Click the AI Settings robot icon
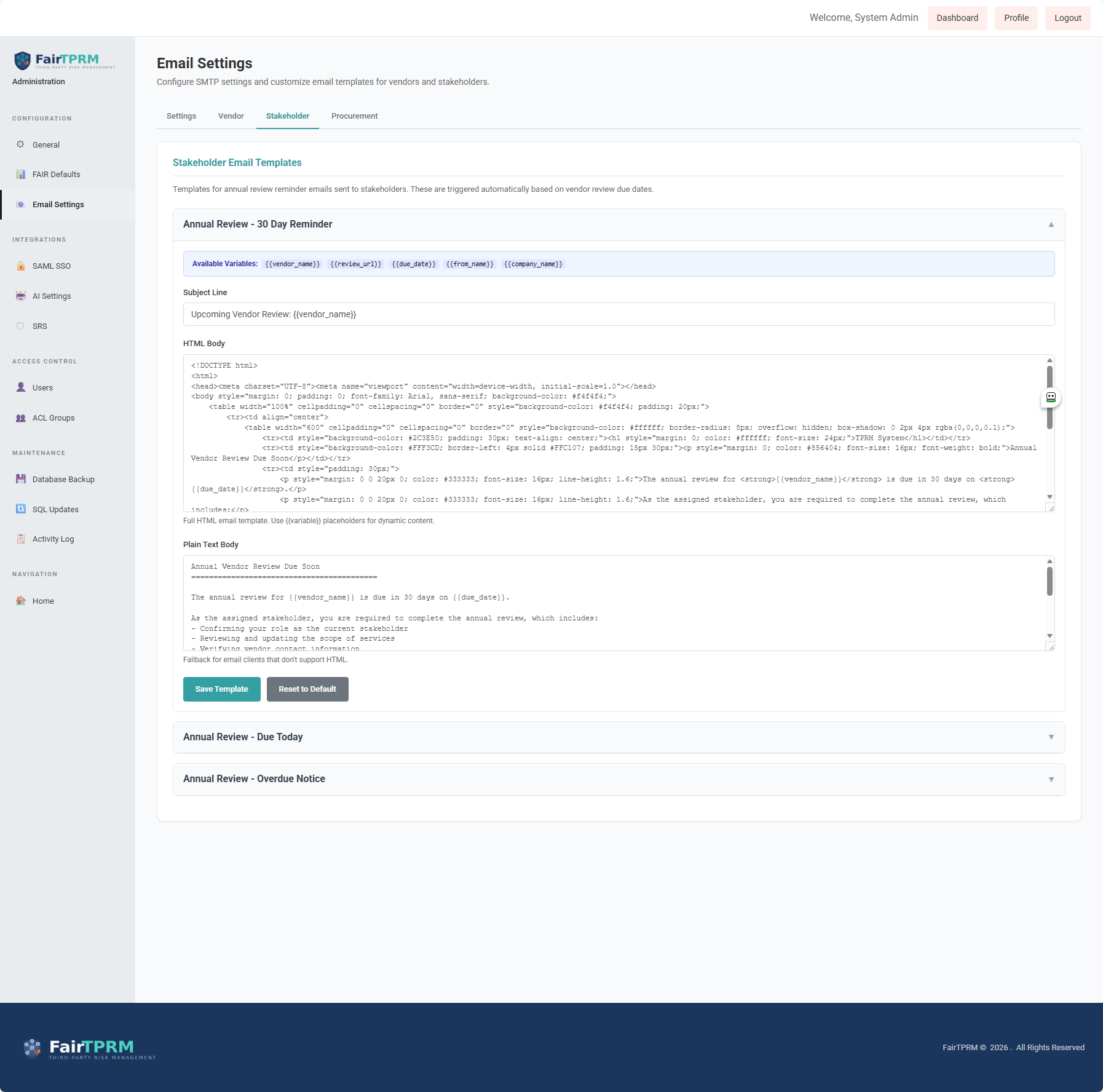 click(x=20, y=296)
